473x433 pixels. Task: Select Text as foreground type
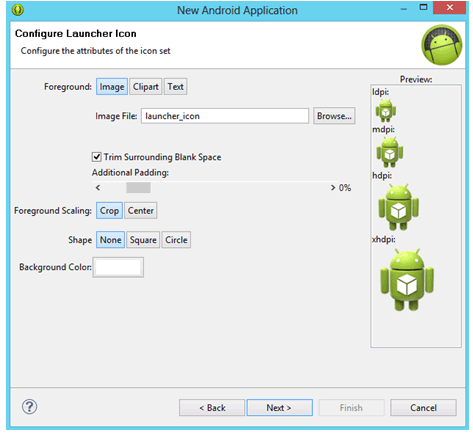[175, 87]
